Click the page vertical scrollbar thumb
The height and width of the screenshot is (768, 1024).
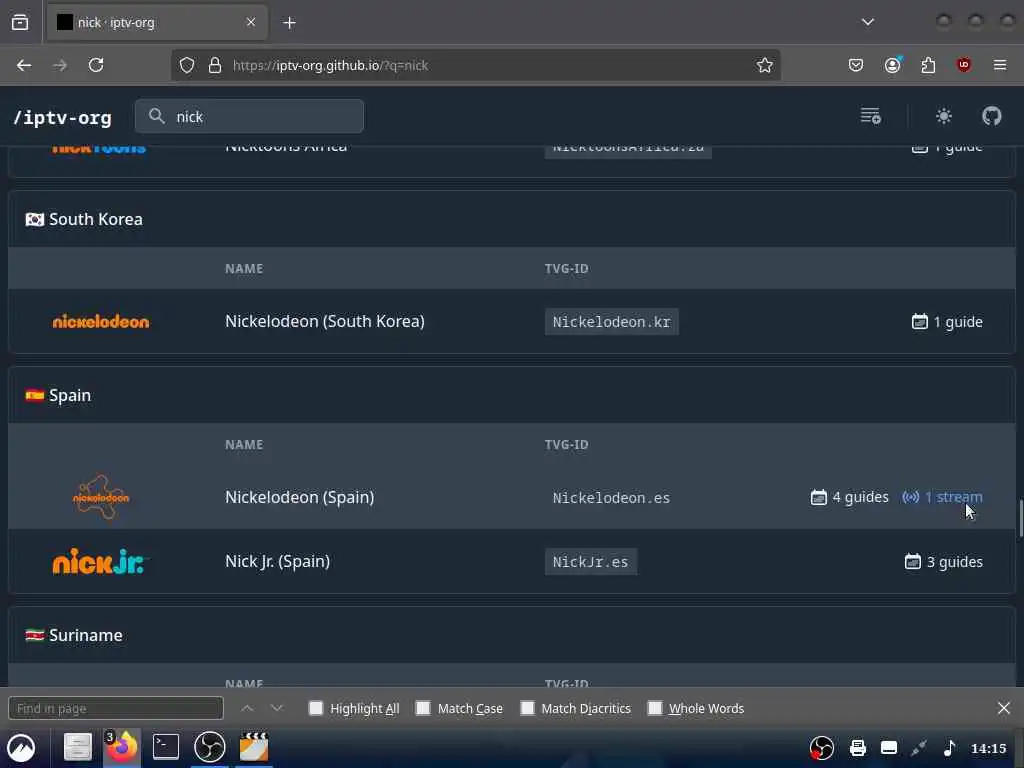(1020, 519)
